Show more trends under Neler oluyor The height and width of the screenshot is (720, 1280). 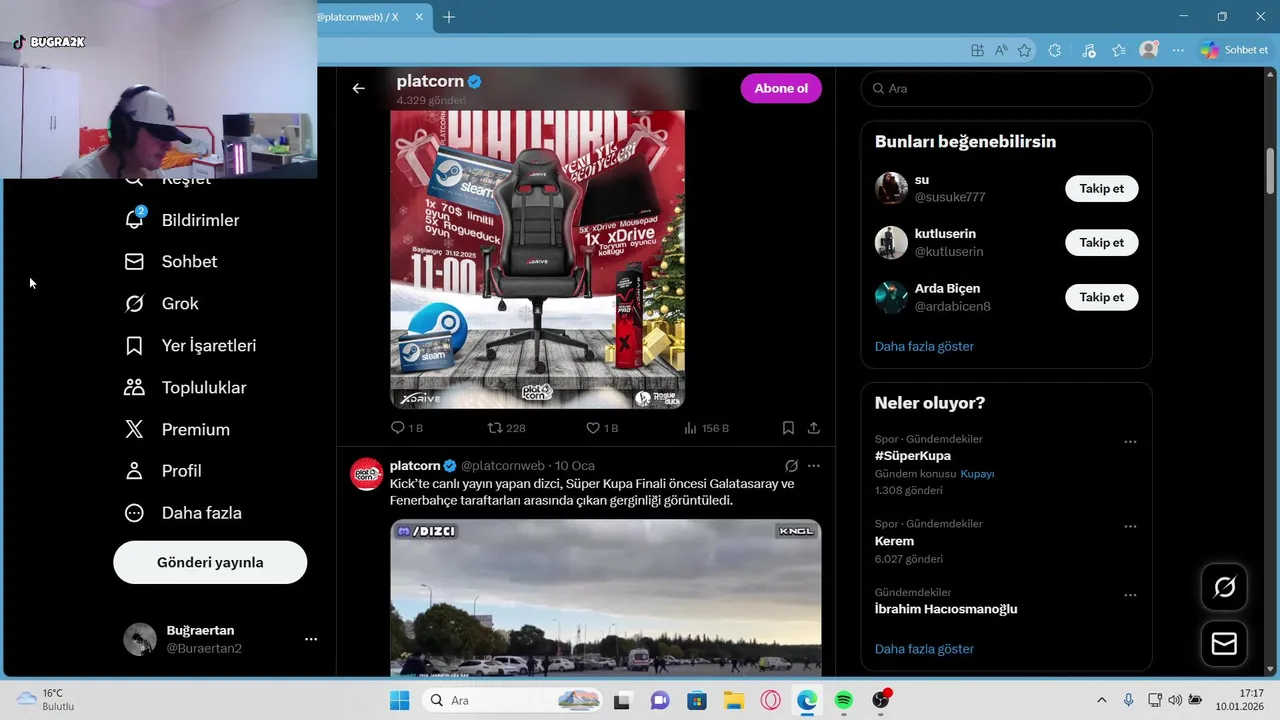(924, 649)
